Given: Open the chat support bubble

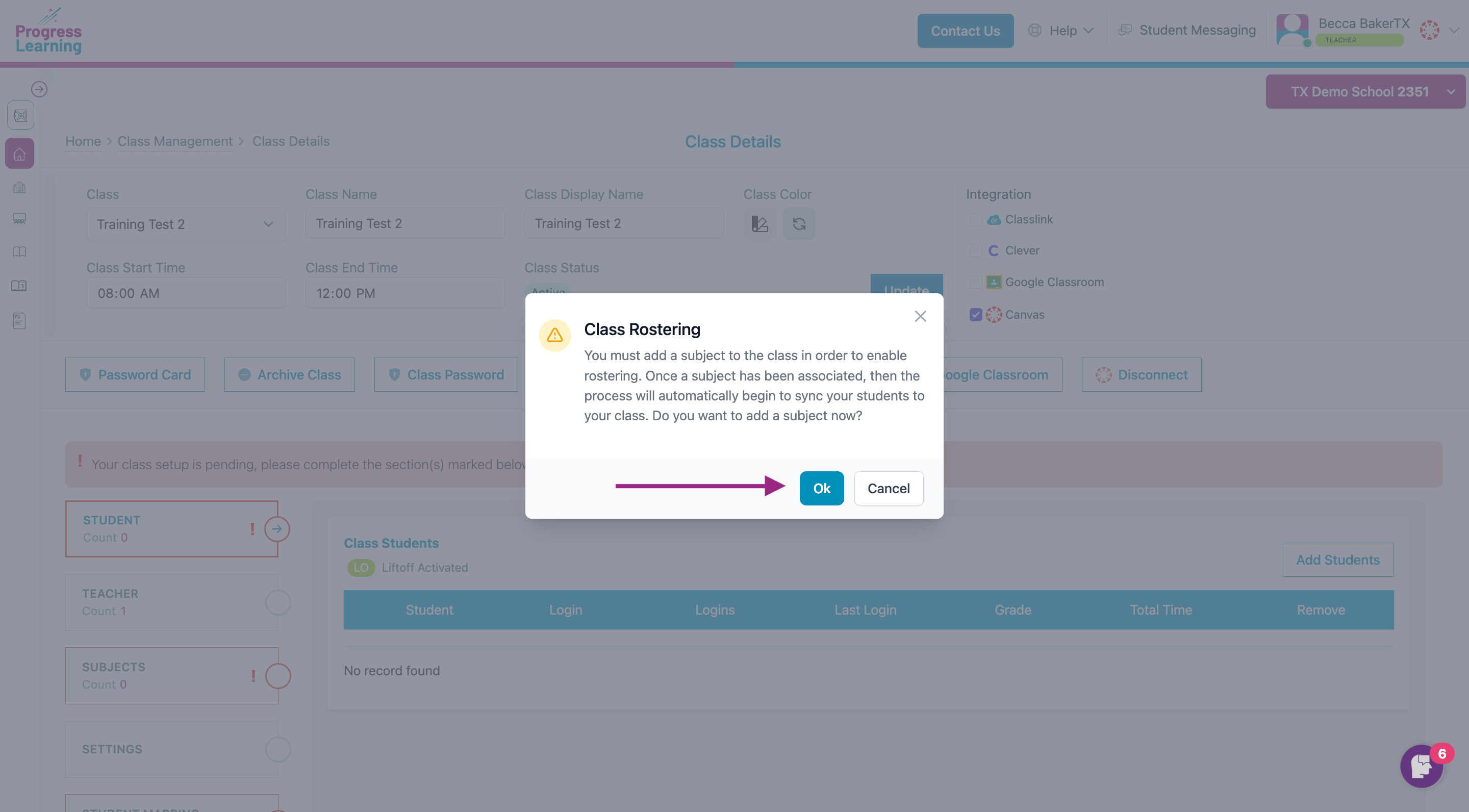Looking at the screenshot, I should (1422, 766).
